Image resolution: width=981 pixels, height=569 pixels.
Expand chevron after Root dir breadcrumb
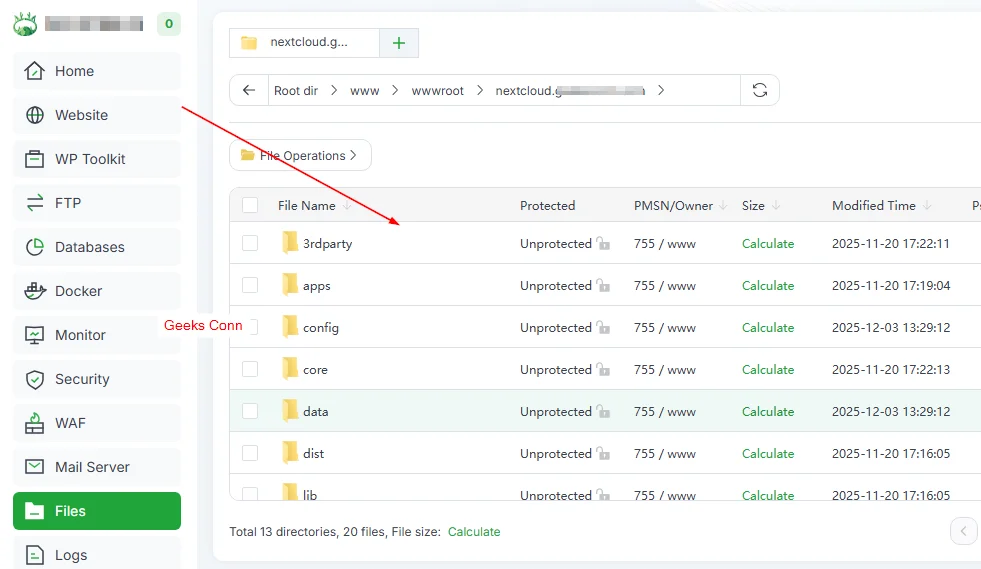click(x=334, y=90)
